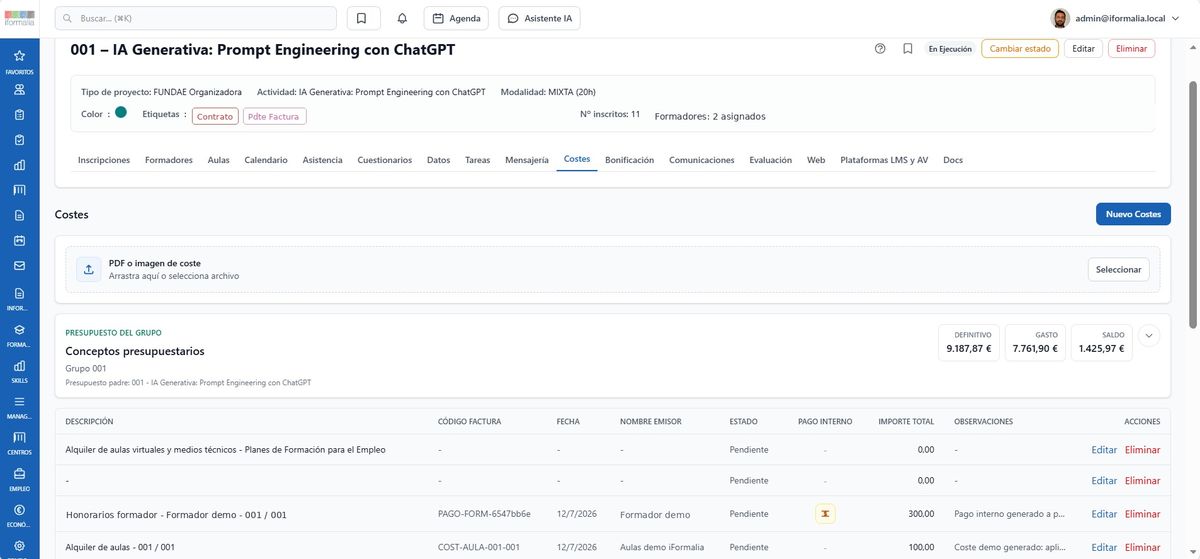This screenshot has width=1200, height=559.
Task: Delete the Alquiler de aulas - 001 row
Action: (1143, 547)
